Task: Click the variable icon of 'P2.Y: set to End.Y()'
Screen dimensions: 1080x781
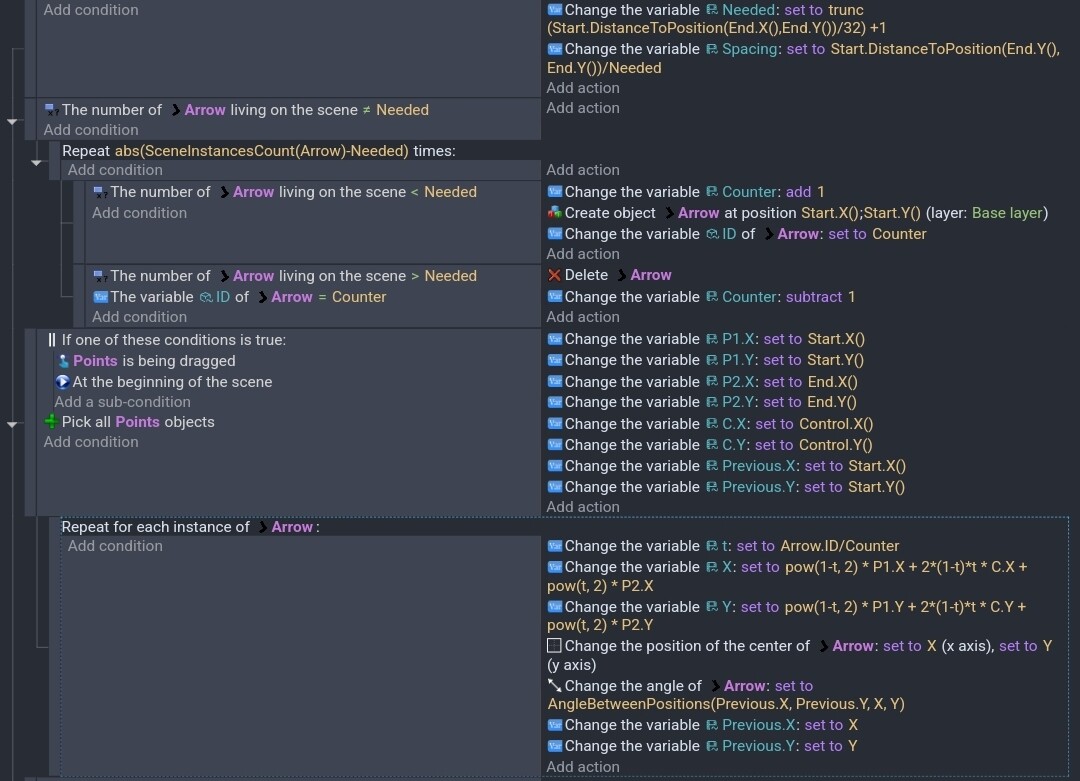Action: pyautogui.click(x=554, y=402)
